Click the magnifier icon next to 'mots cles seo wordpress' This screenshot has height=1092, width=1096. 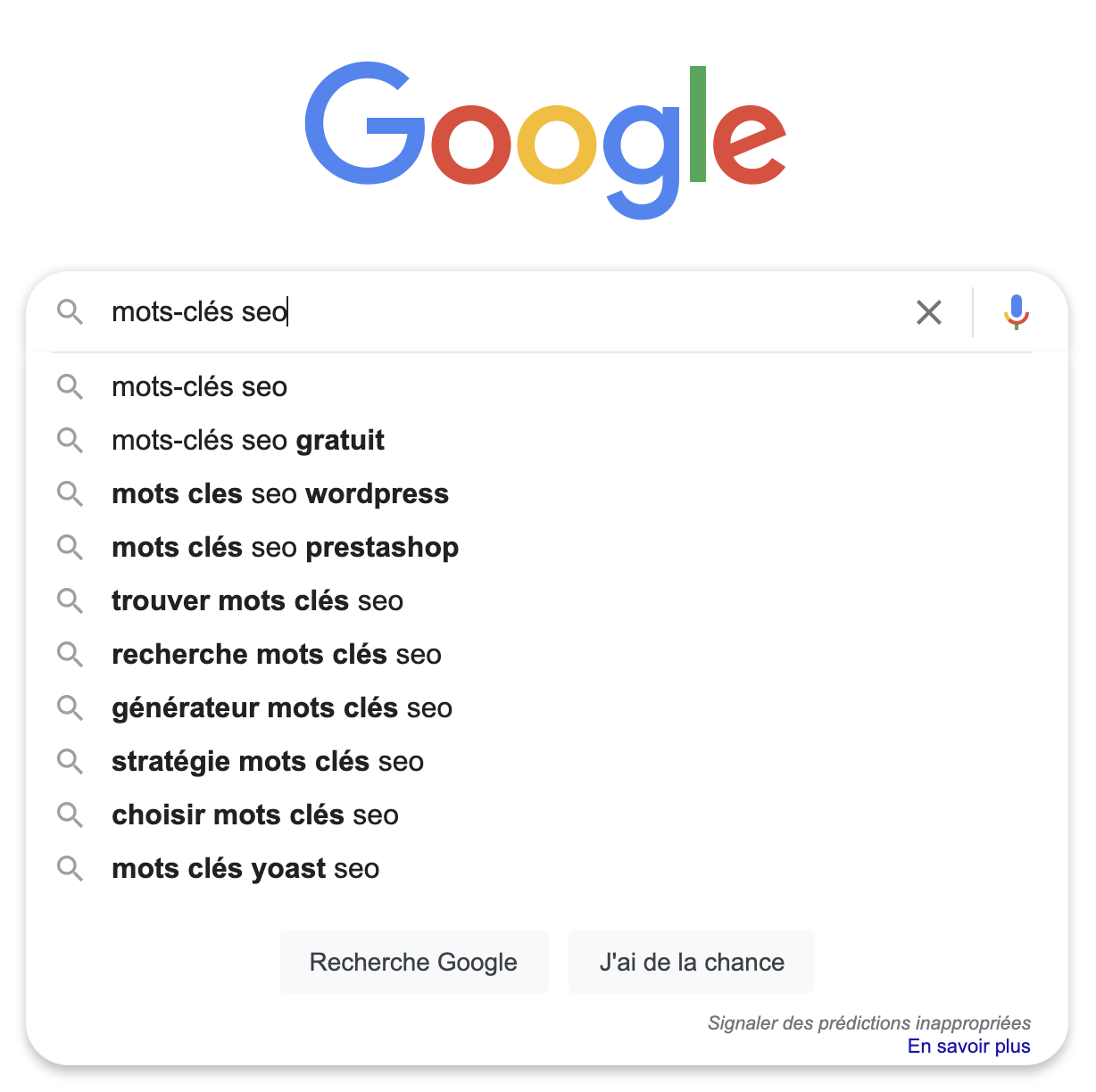pos(70,493)
